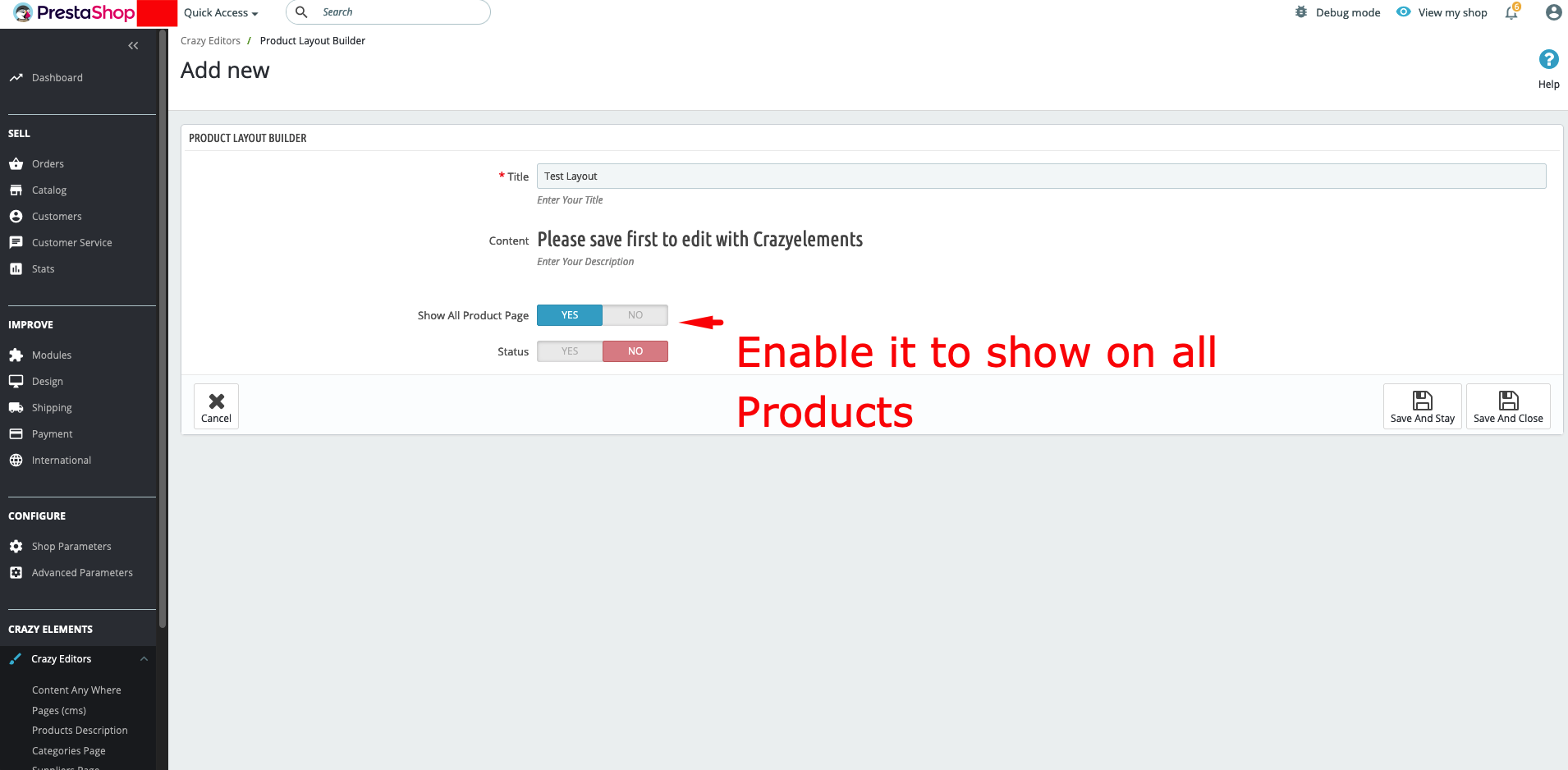This screenshot has width=1568, height=770.
Task: Collapse the Crazy Editors submenu chevron
Action: (x=144, y=659)
